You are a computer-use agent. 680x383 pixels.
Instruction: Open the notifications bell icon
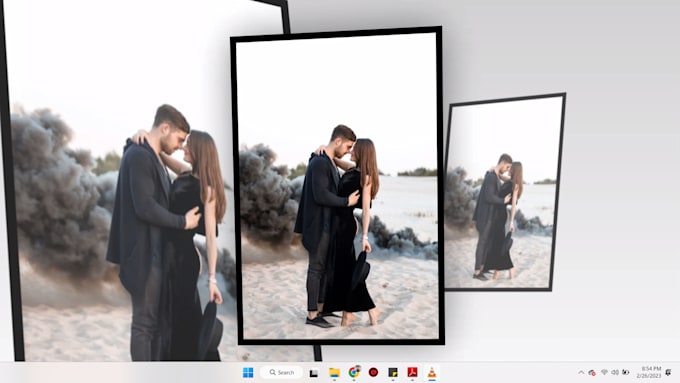click(x=669, y=372)
